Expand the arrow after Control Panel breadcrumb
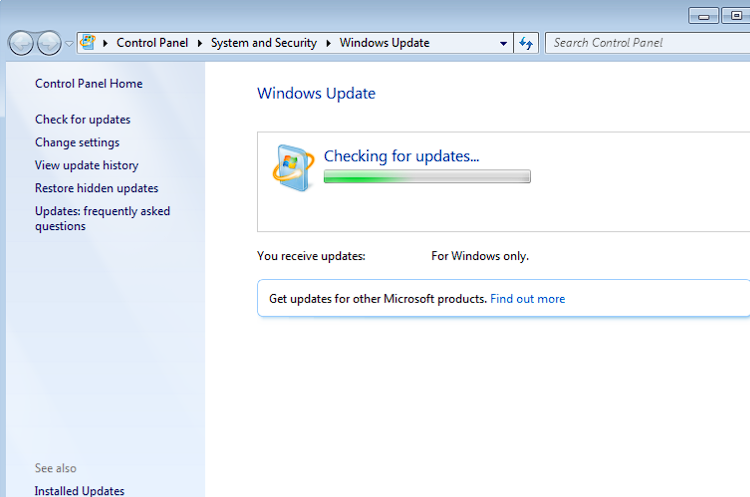This screenshot has width=750, height=497. pos(200,43)
